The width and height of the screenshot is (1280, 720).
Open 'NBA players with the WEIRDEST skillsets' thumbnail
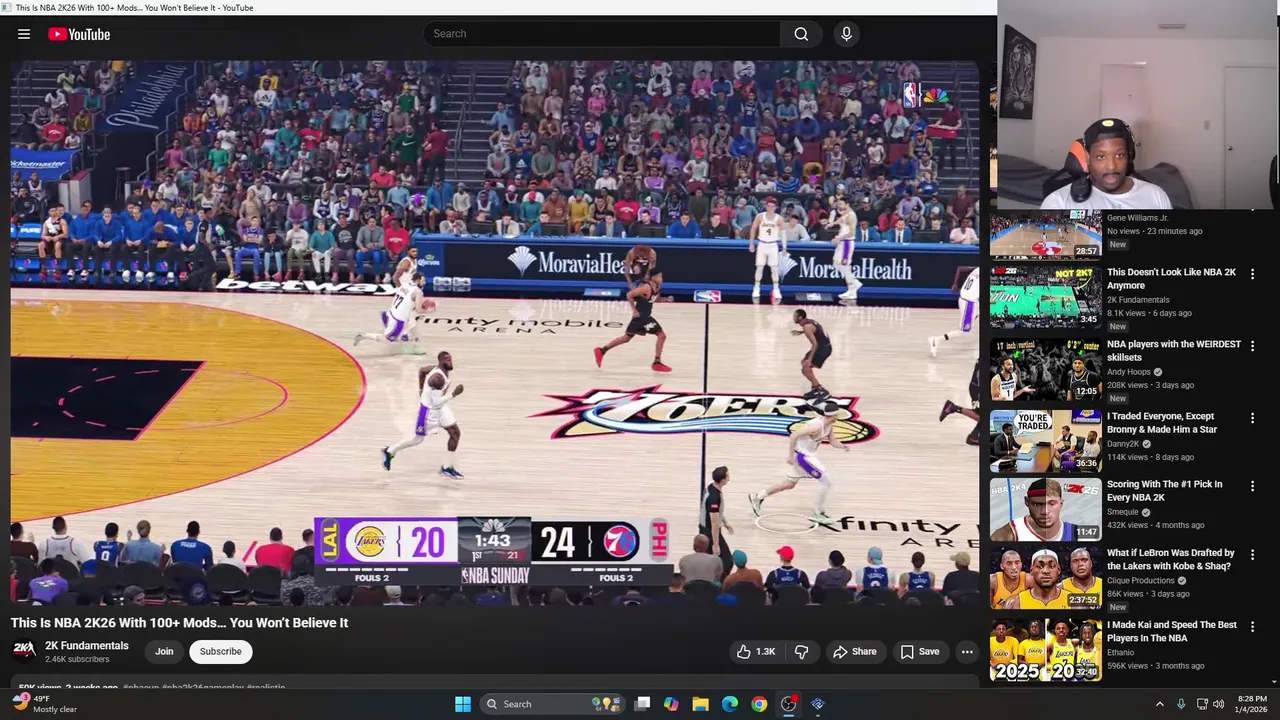(1046, 369)
